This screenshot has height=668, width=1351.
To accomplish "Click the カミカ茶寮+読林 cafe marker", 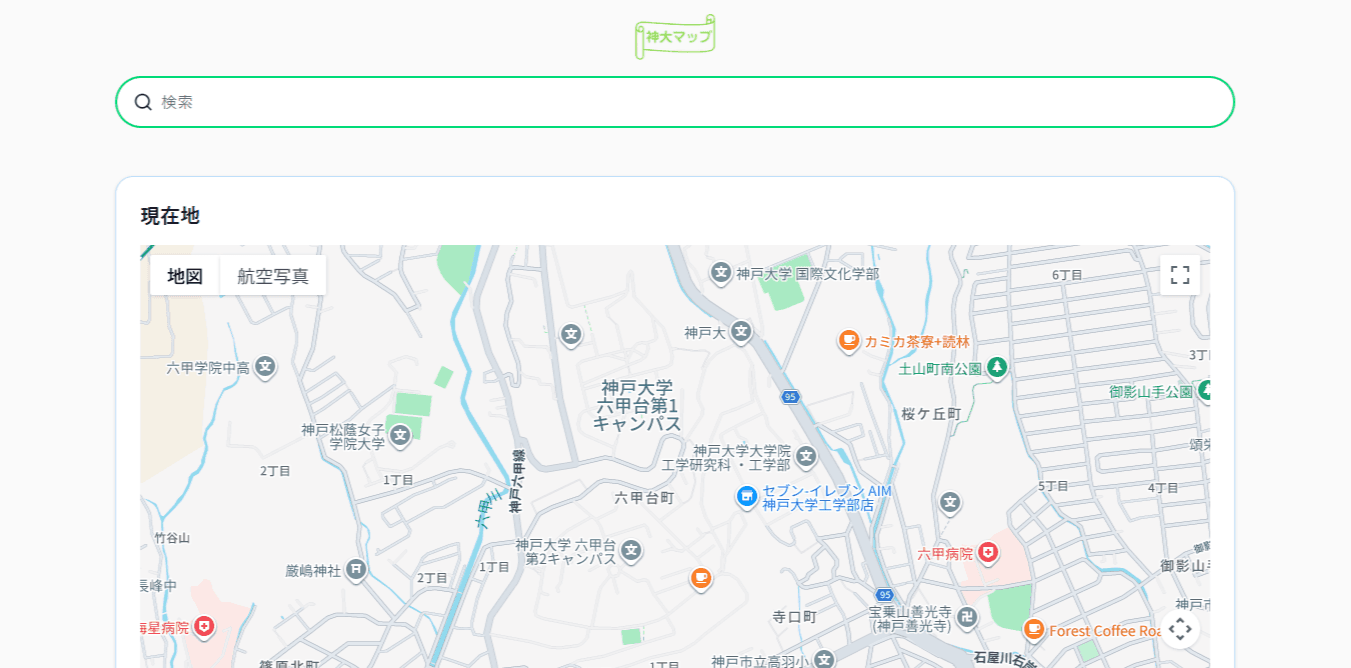I will click(849, 340).
